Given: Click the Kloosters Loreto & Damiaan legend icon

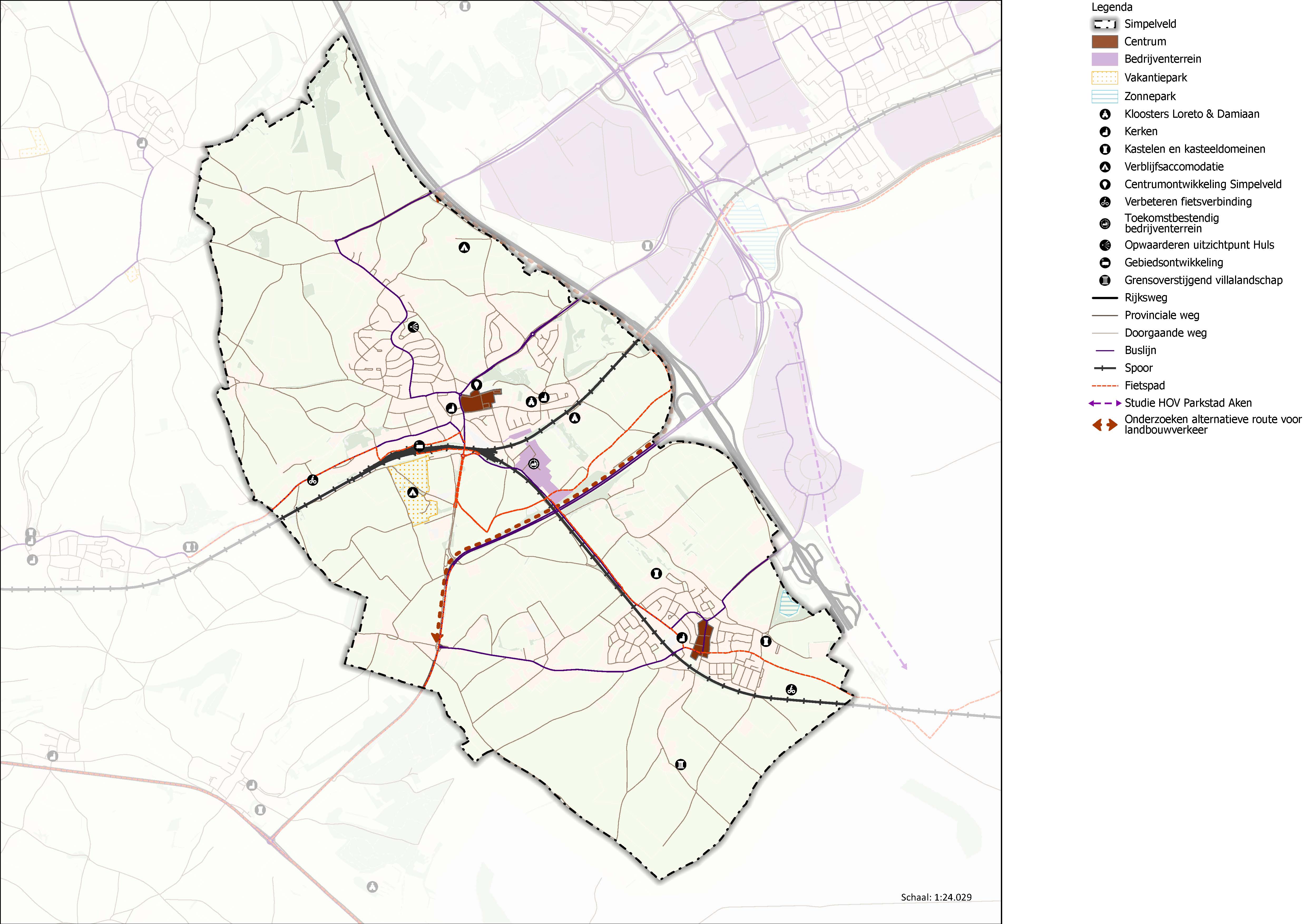Looking at the screenshot, I should (1105, 114).
